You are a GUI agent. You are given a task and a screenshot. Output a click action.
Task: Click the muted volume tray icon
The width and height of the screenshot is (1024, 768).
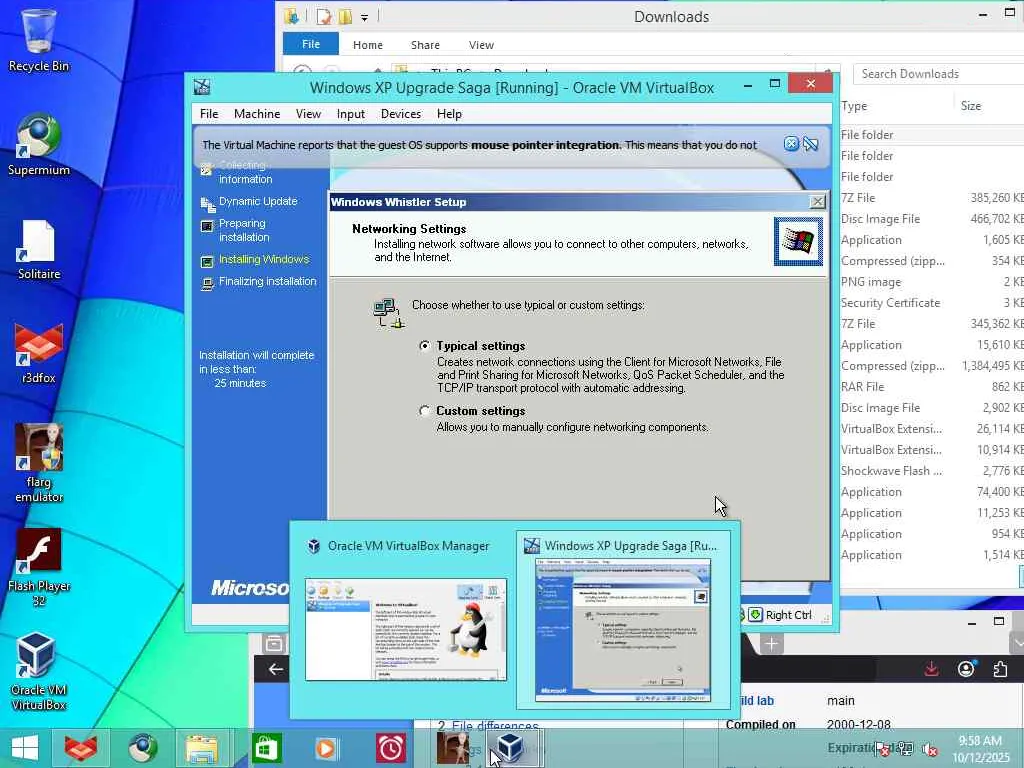[x=929, y=749]
